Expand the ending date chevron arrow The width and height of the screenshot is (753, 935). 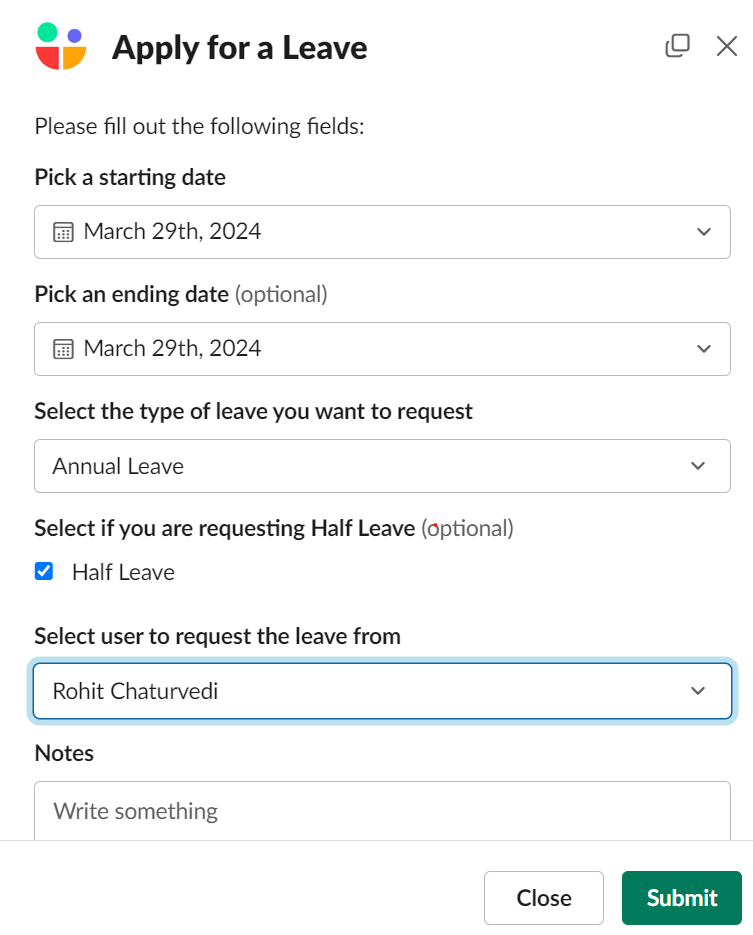point(704,349)
